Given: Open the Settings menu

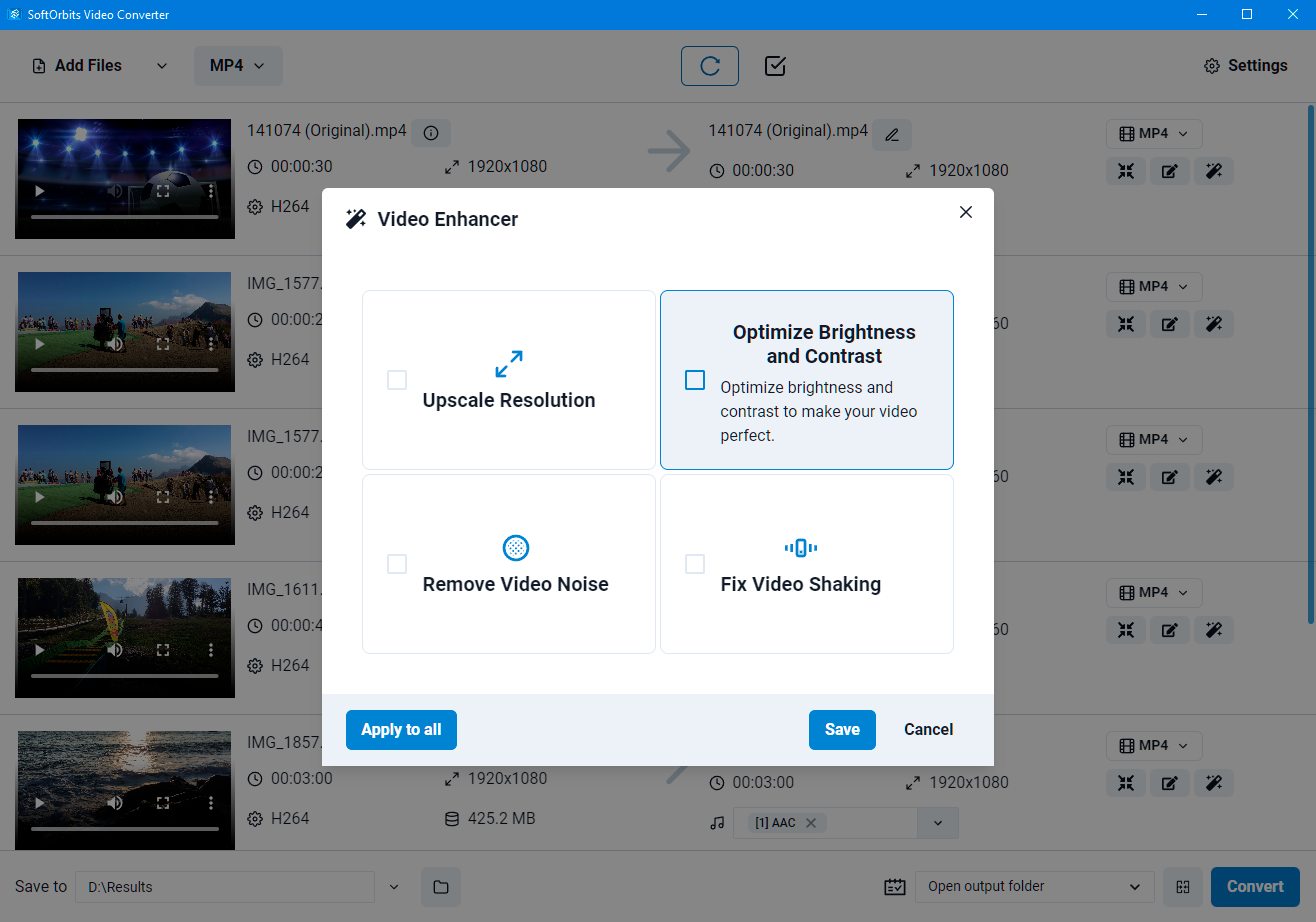Looking at the screenshot, I should click(1245, 65).
